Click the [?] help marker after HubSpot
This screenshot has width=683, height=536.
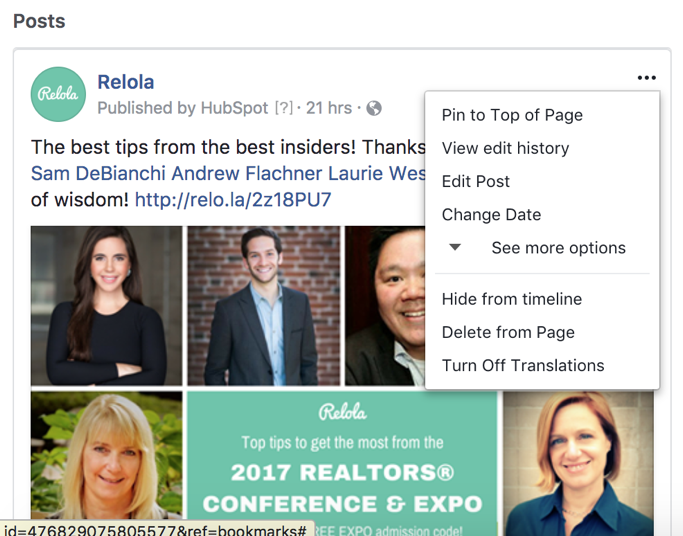point(284,108)
